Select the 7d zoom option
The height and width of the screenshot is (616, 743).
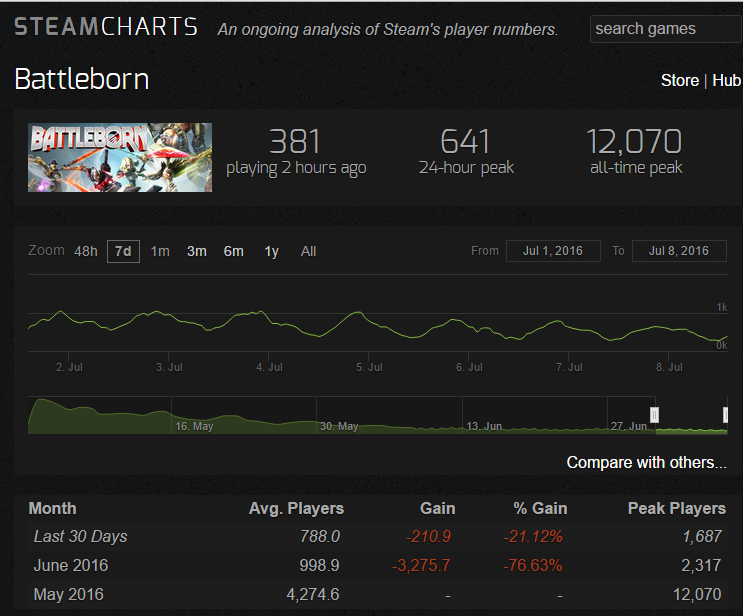tap(123, 251)
